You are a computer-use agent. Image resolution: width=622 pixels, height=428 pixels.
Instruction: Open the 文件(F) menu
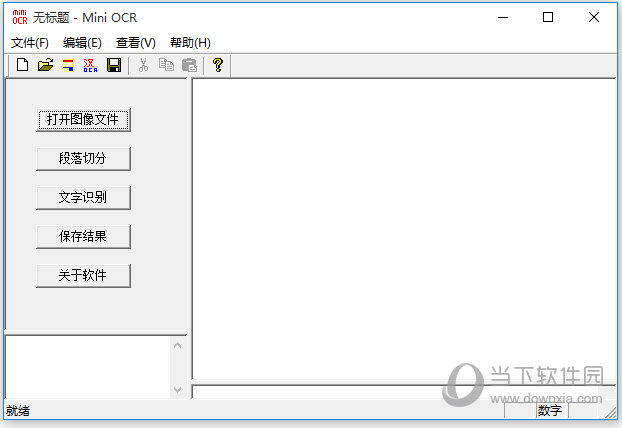[x=29, y=42]
